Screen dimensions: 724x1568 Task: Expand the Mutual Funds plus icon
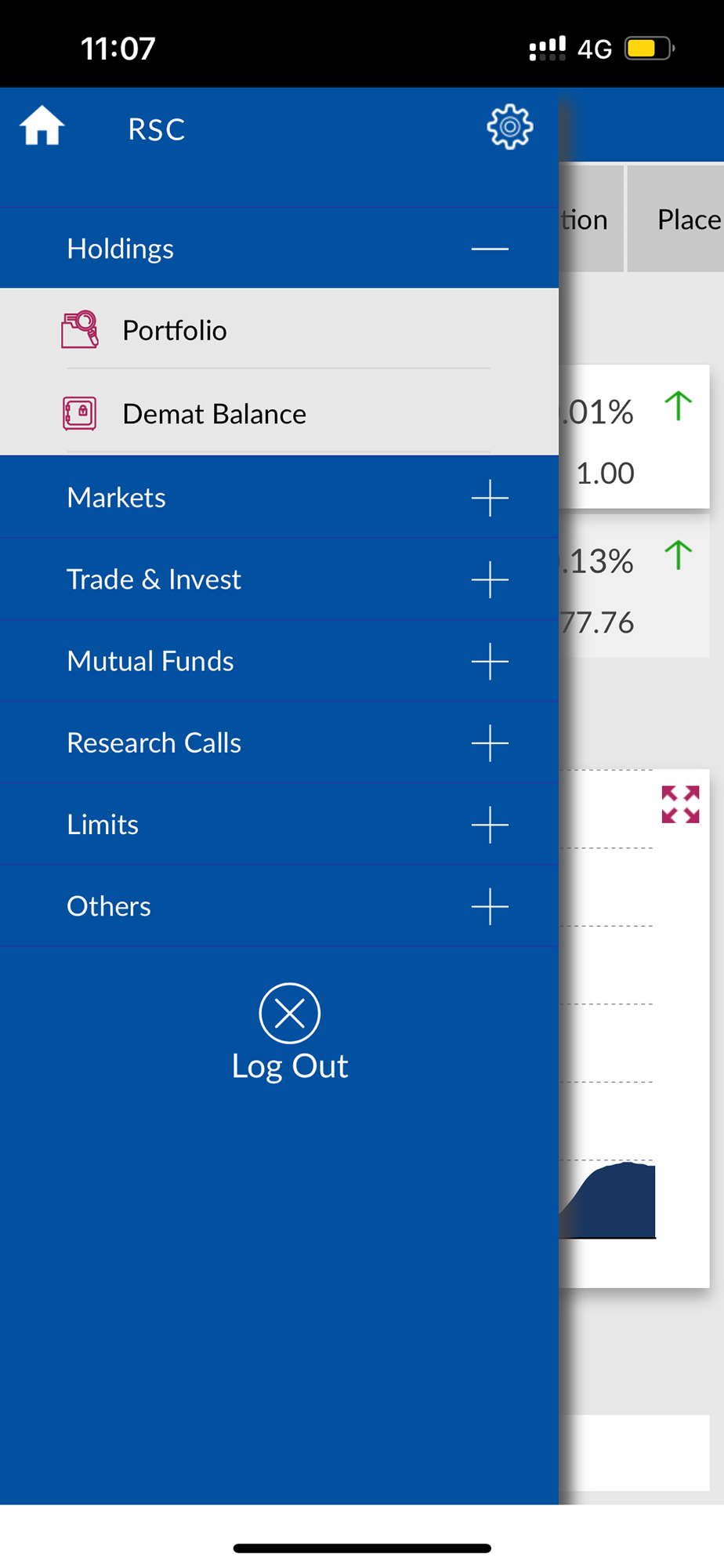(490, 661)
